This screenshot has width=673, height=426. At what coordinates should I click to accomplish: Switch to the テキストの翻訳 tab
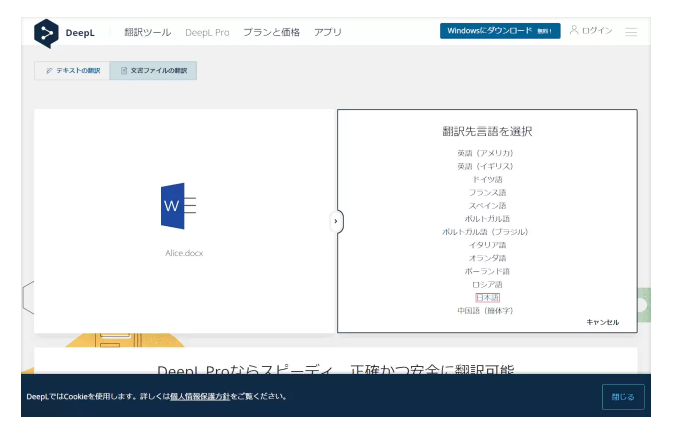[72, 71]
